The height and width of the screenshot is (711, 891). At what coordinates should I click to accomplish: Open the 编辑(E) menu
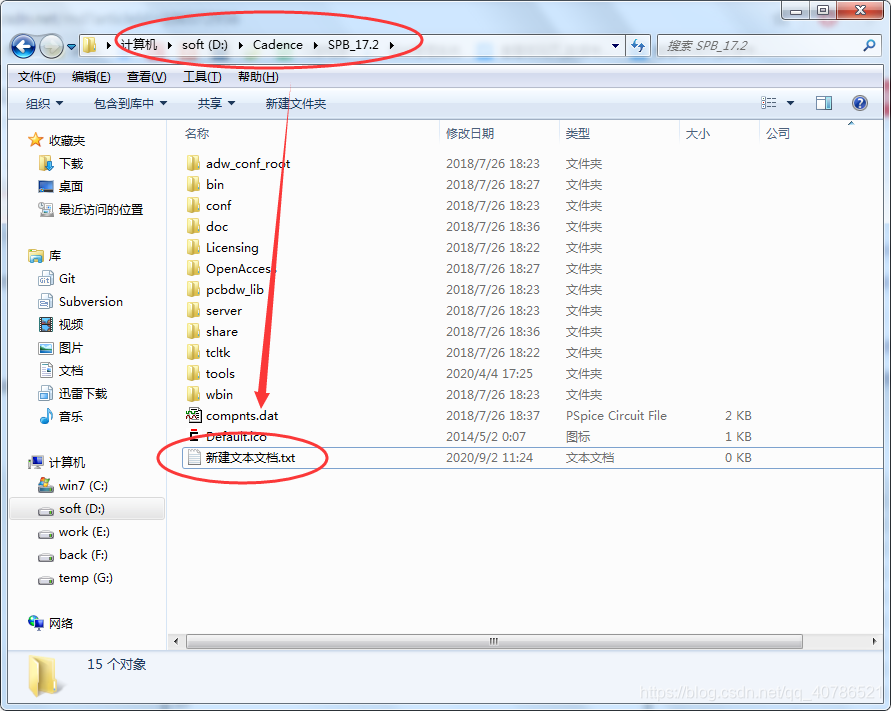[91, 77]
